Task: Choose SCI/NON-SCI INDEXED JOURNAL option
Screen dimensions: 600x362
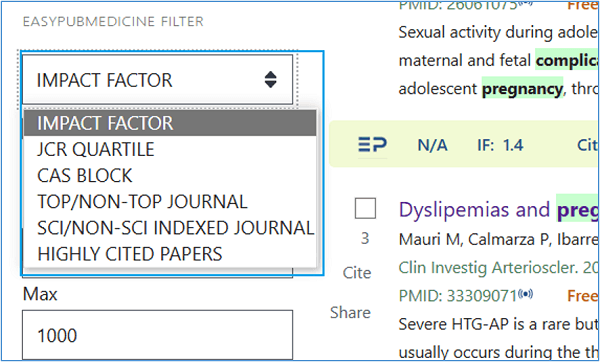Action: (170, 228)
